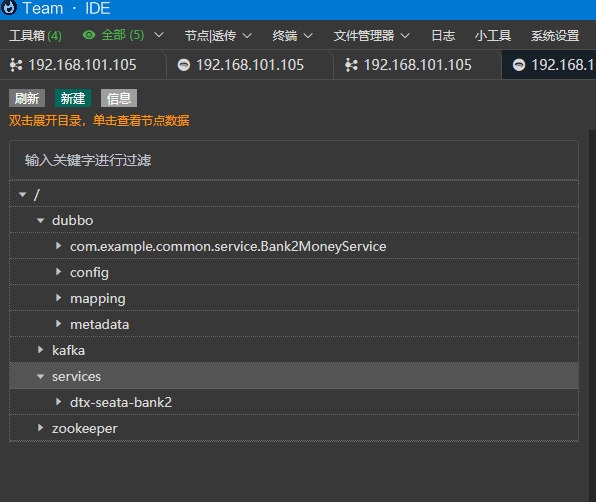Click node icon on first tab

16,65
